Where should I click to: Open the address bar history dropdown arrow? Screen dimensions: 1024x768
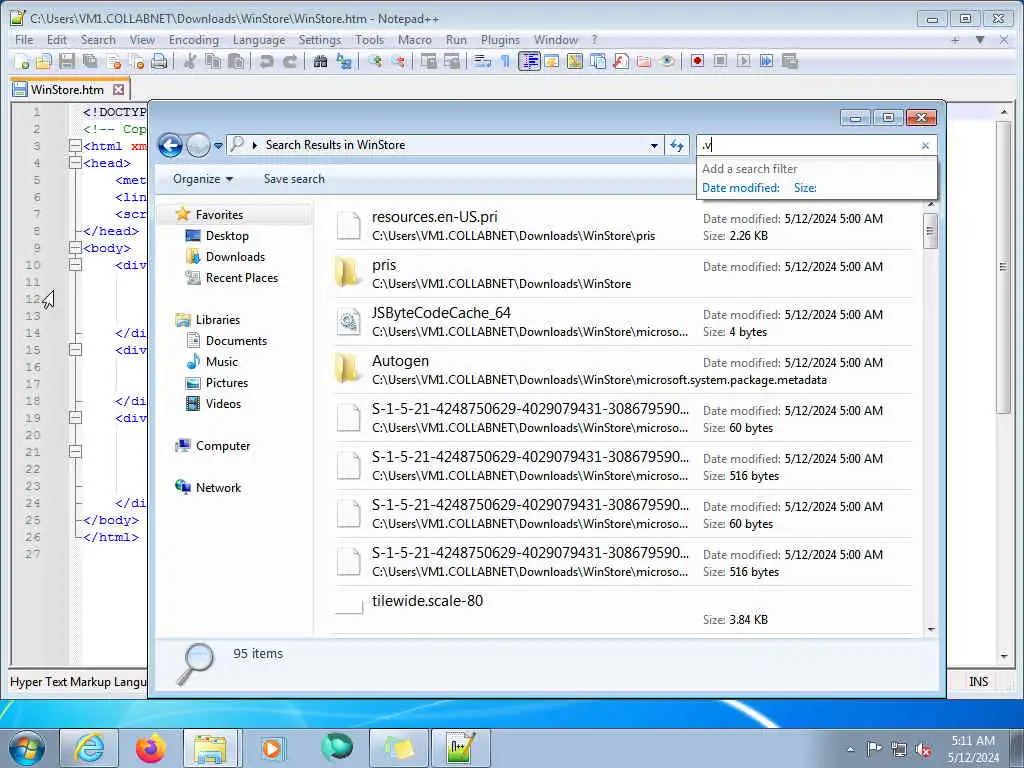tap(654, 146)
